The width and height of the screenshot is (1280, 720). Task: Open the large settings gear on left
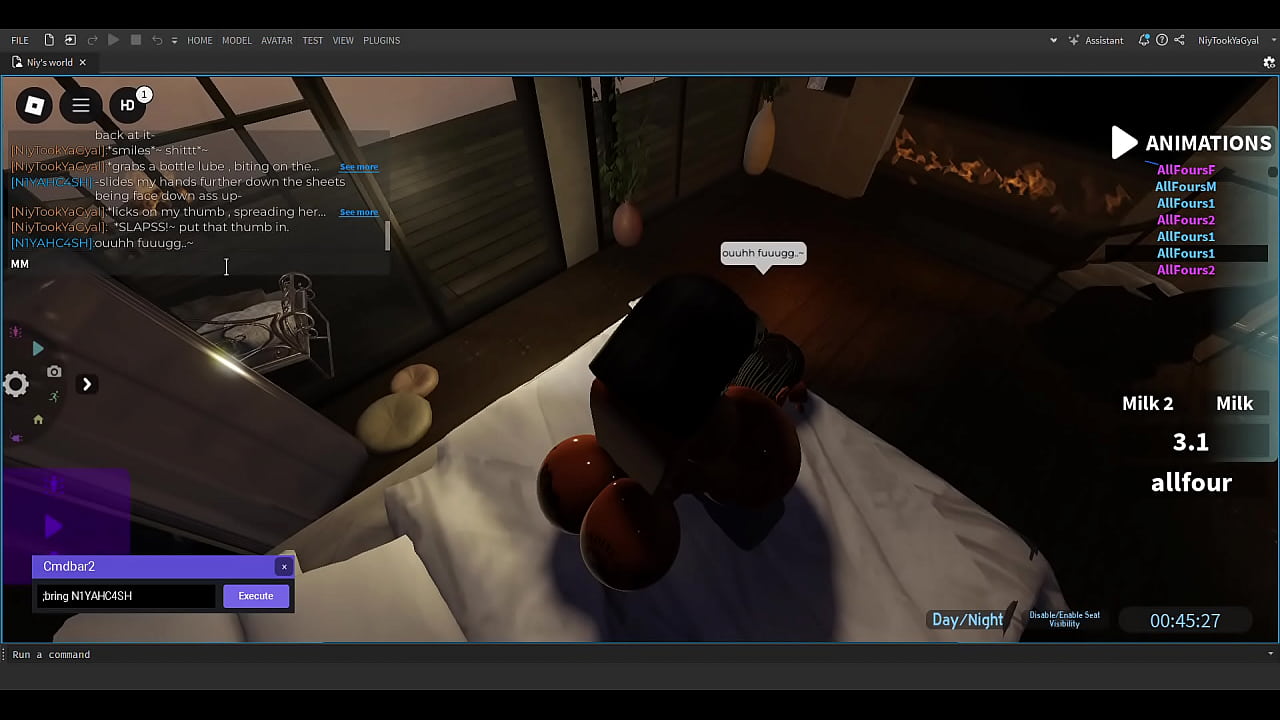(x=16, y=384)
